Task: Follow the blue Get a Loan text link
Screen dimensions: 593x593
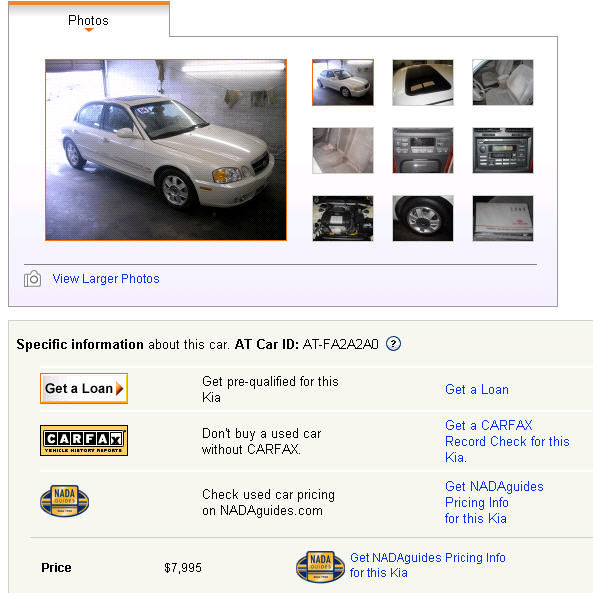Action: (477, 389)
